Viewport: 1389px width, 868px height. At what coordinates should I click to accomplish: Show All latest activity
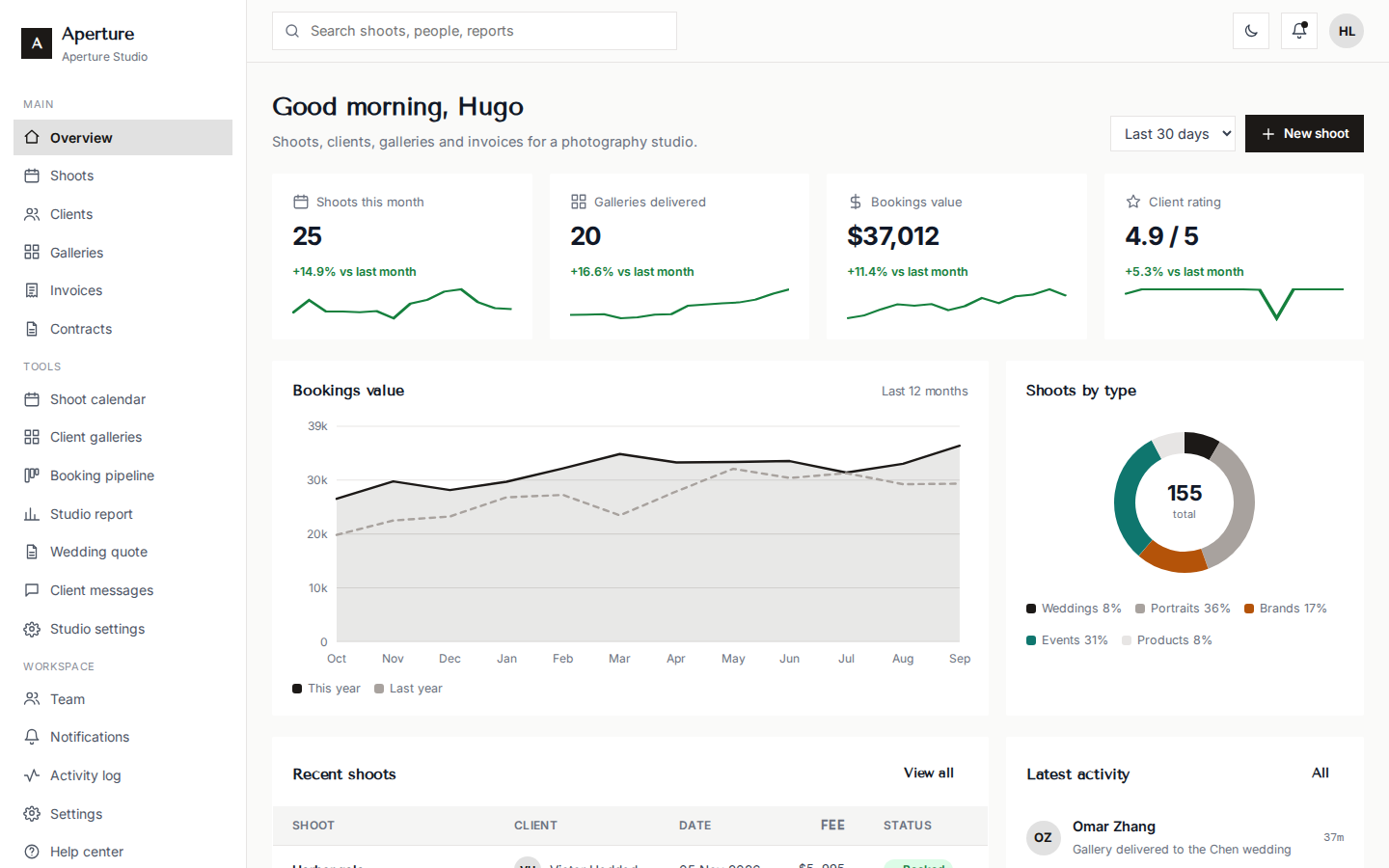[x=1321, y=773]
